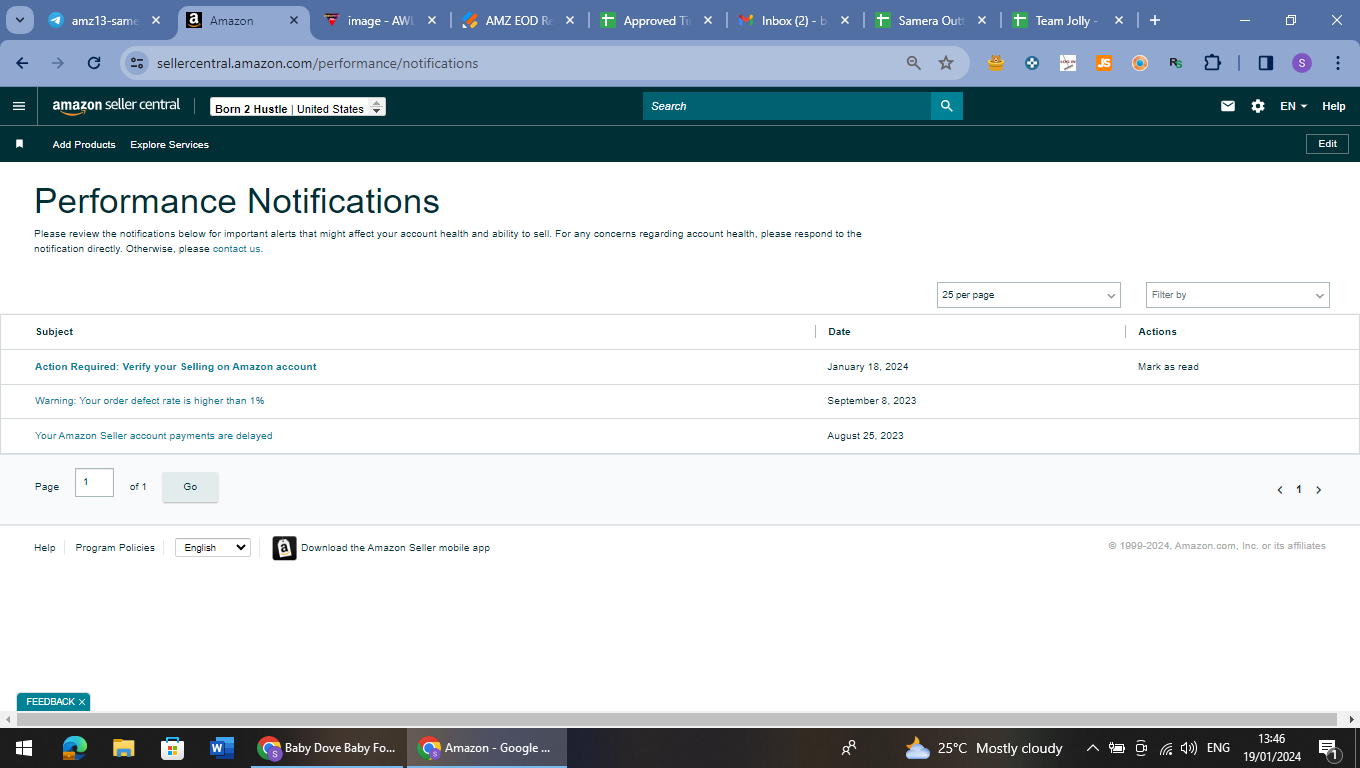Click the browser back arrow

coord(23,63)
